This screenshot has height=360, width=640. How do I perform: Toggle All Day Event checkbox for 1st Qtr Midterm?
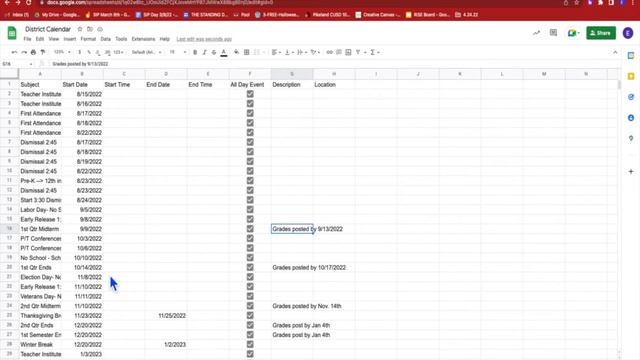pos(250,229)
